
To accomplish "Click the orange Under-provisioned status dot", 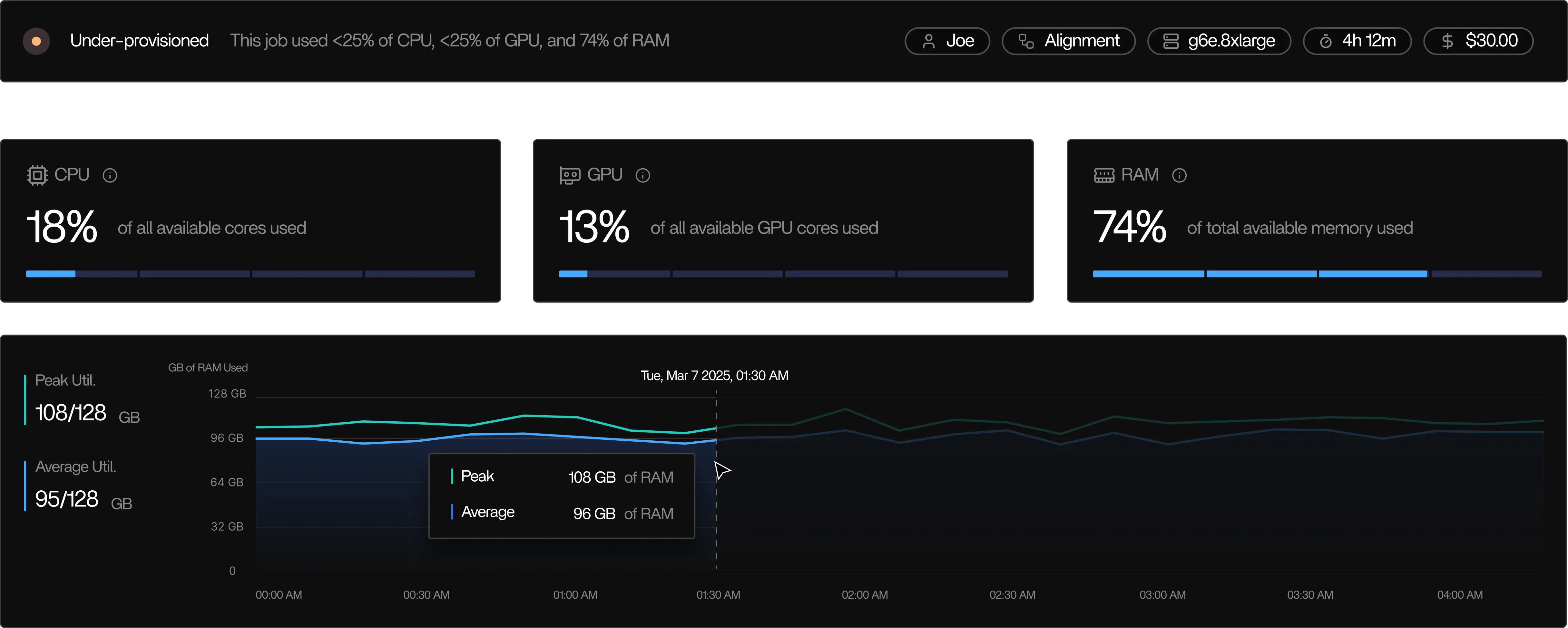I will tap(36, 41).
